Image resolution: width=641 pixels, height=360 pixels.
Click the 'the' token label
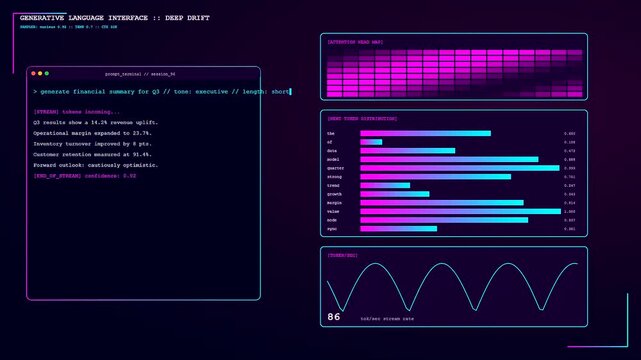331,134
